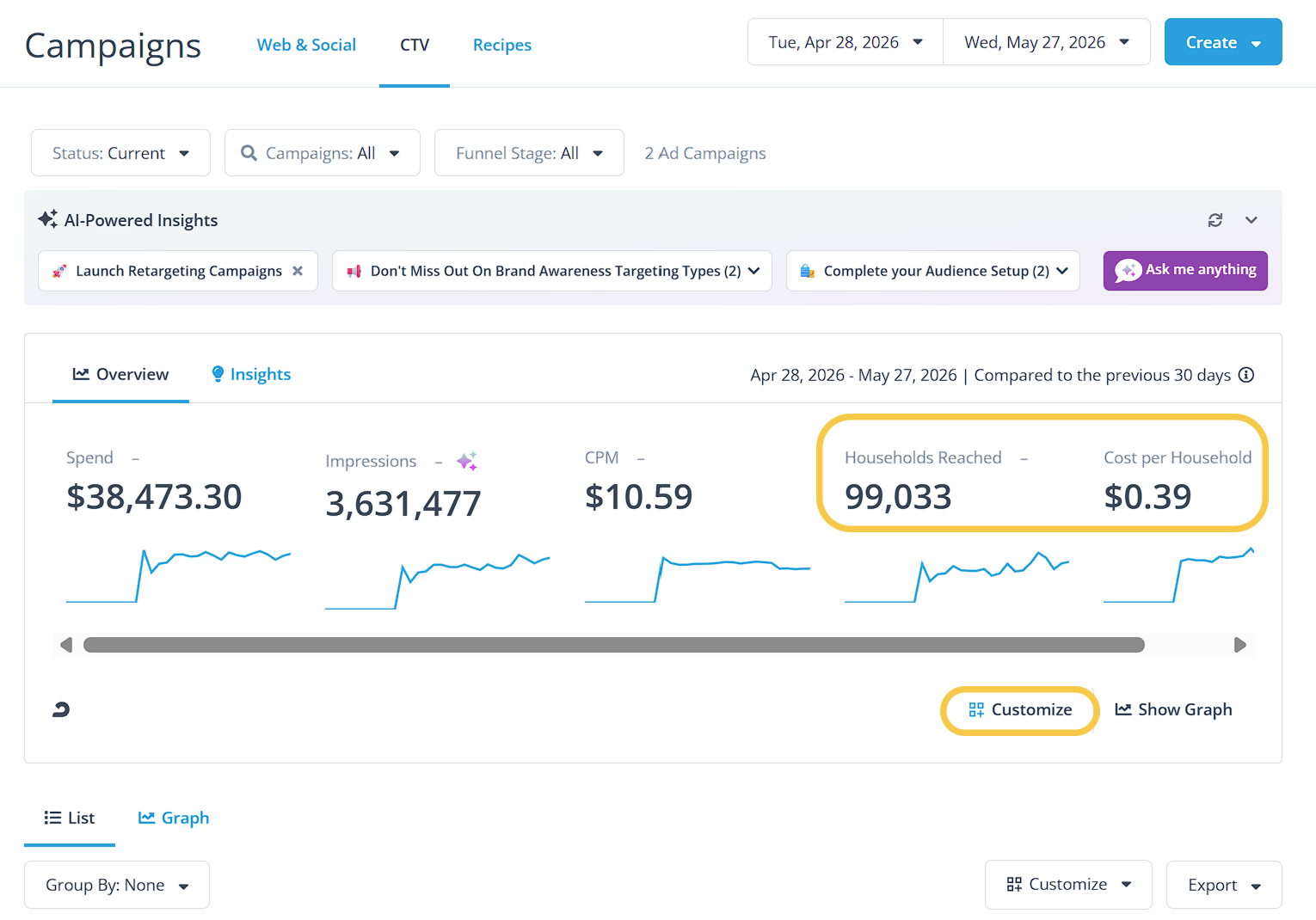Switch to the Graph view tab
Viewport: 1316px width, 920px height.
coord(174,818)
